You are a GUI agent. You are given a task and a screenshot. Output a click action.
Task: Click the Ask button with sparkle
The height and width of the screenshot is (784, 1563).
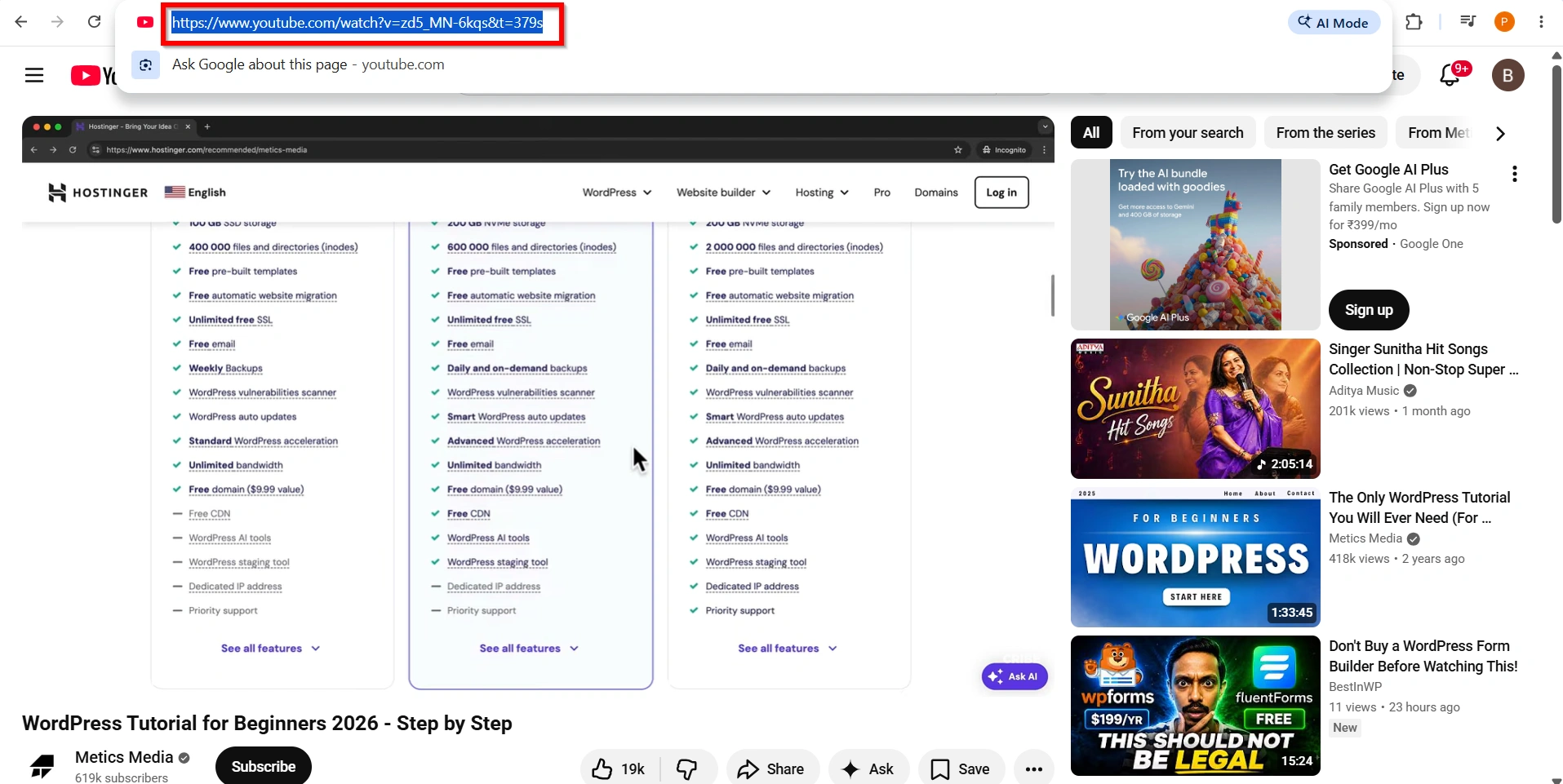point(868,768)
